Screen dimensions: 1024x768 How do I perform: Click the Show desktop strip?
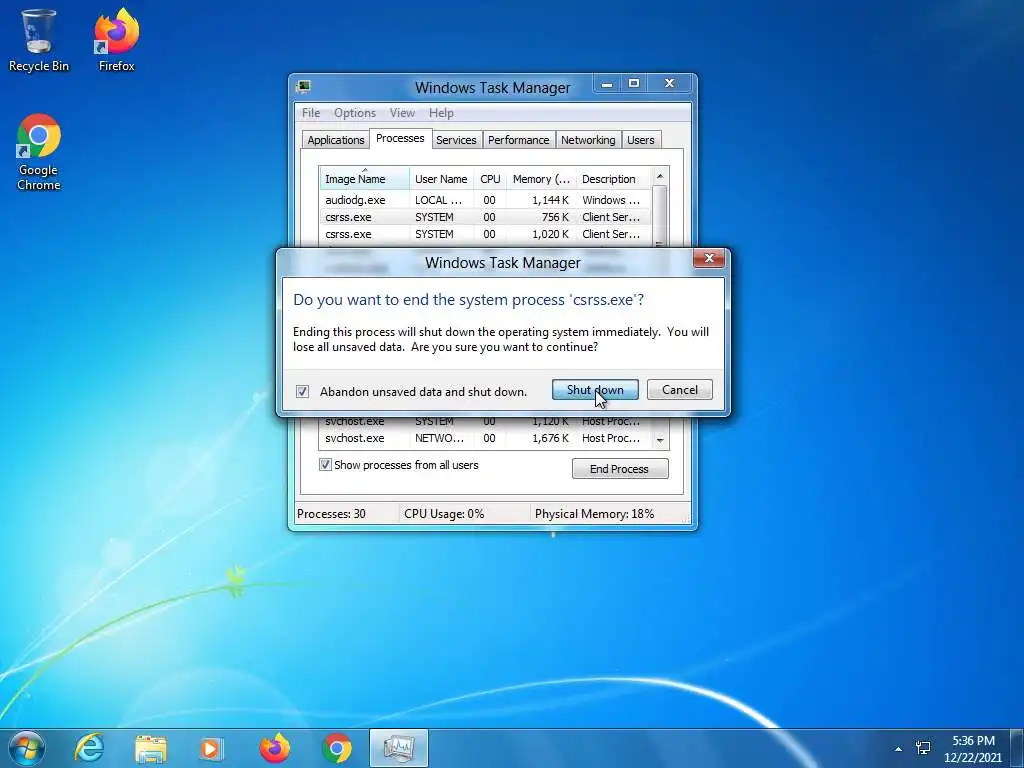point(1019,748)
